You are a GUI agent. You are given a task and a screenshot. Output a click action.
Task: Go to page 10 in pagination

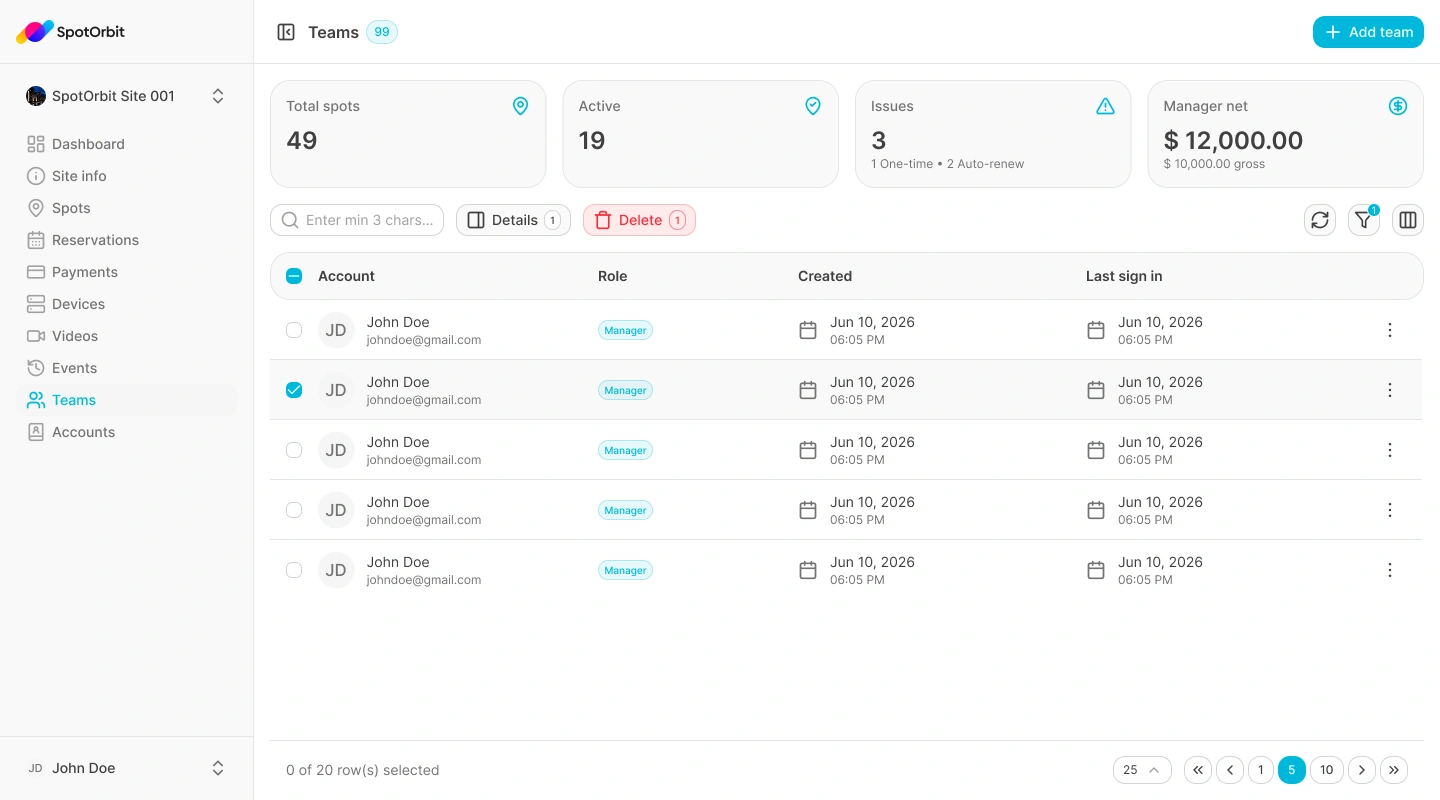(x=1327, y=770)
